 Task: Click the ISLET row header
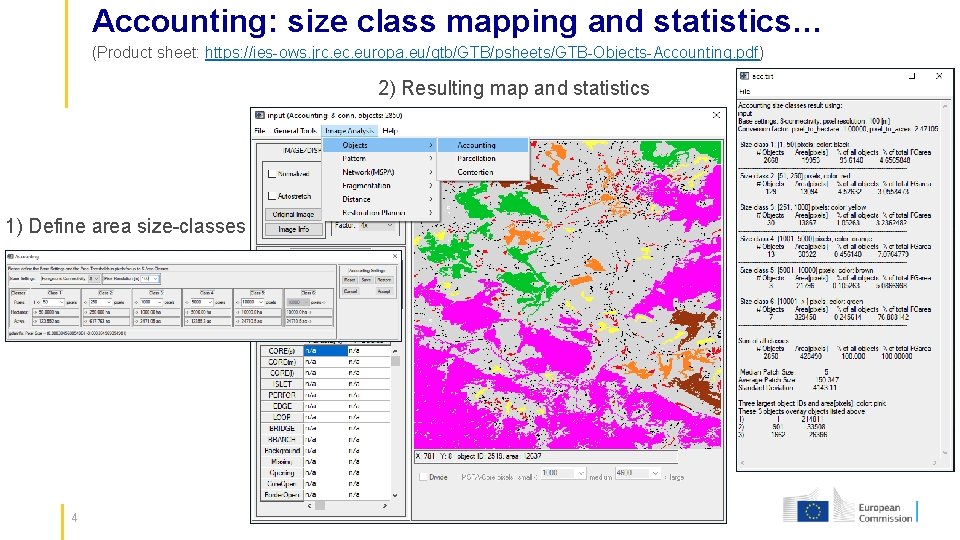click(282, 384)
